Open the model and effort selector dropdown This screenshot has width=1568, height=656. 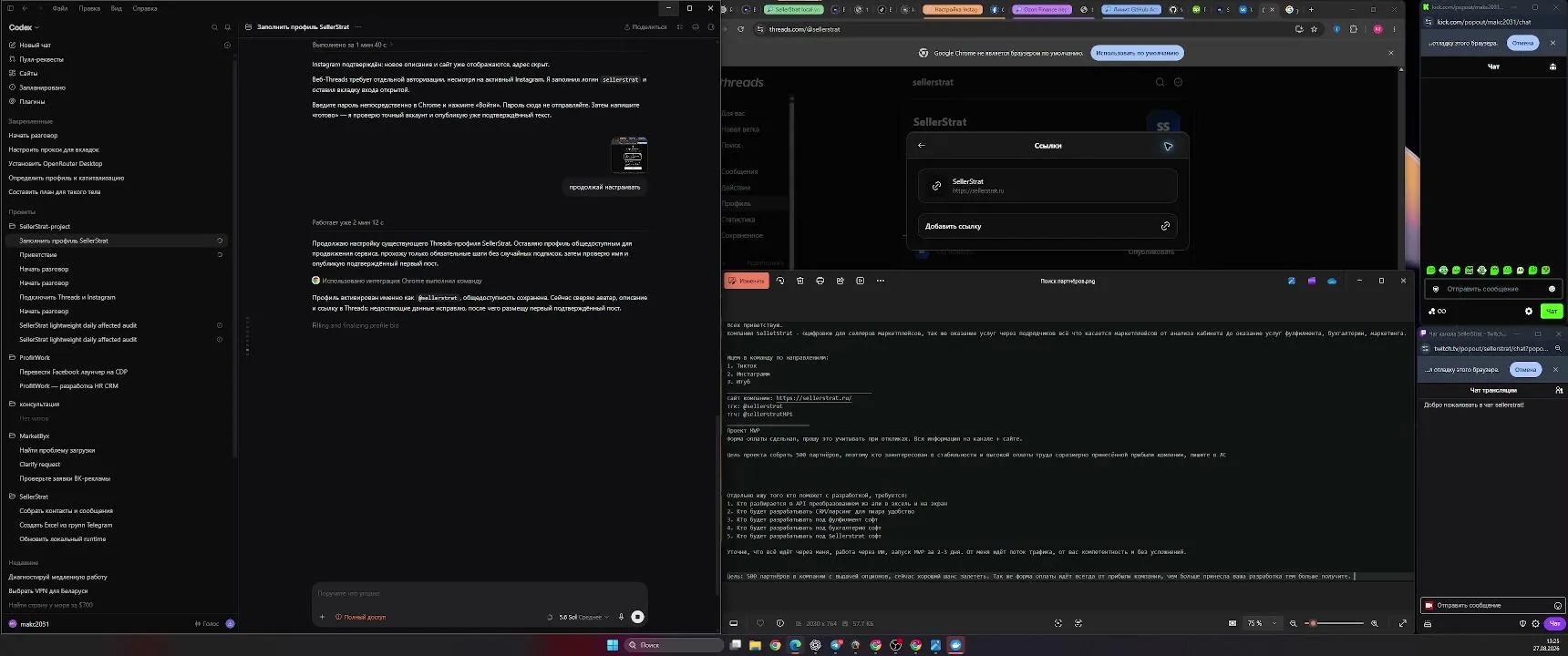click(x=583, y=617)
